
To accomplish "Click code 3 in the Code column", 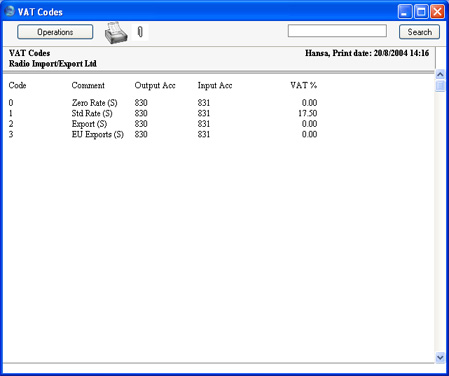I will point(11,134).
